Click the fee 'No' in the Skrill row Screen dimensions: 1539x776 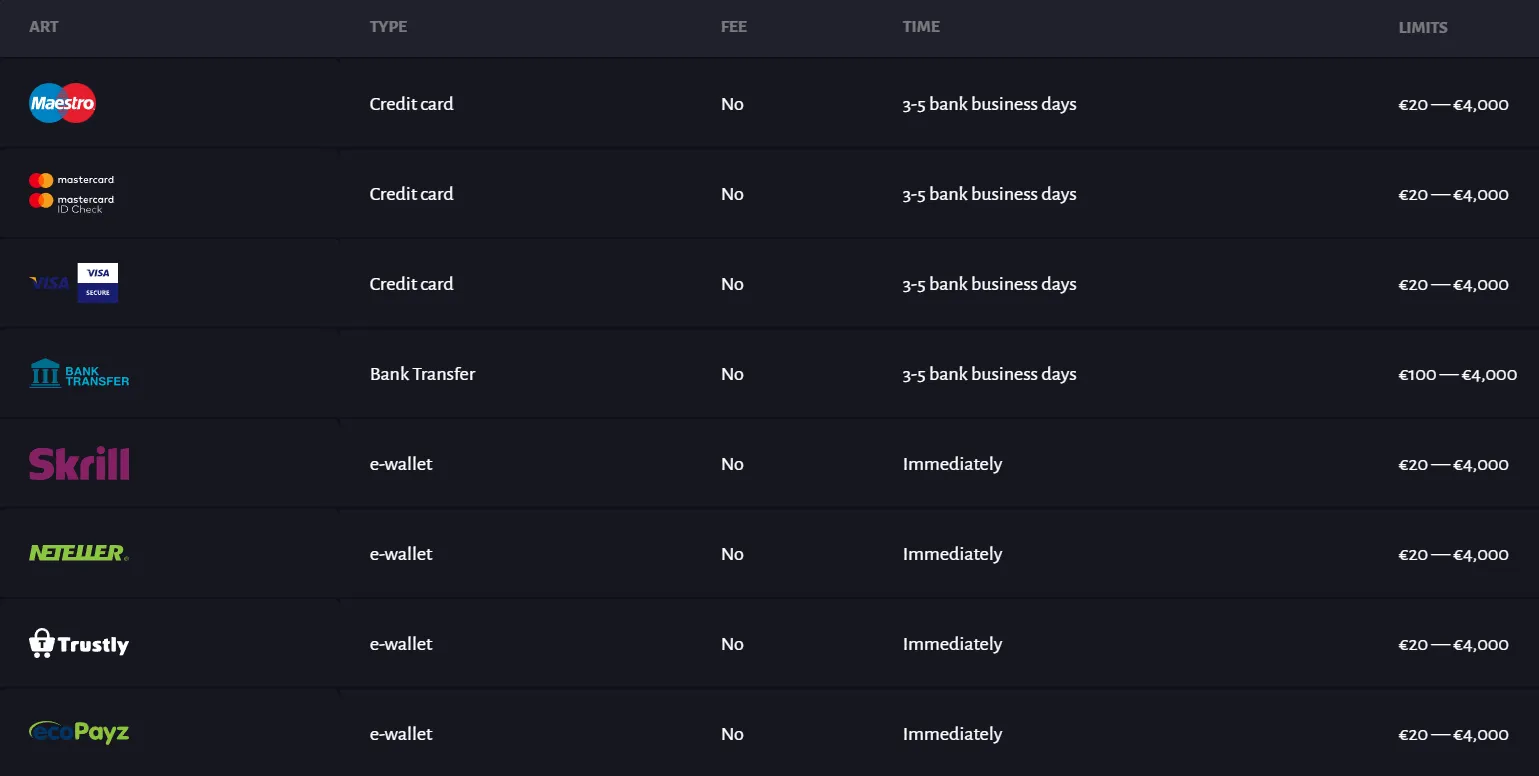pos(732,464)
